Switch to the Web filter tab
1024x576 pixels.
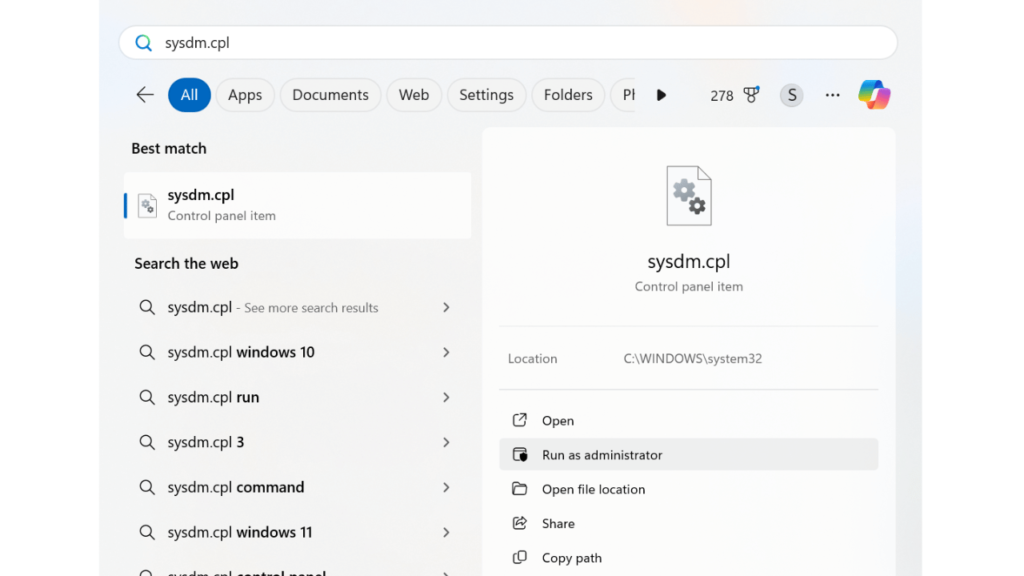point(414,95)
